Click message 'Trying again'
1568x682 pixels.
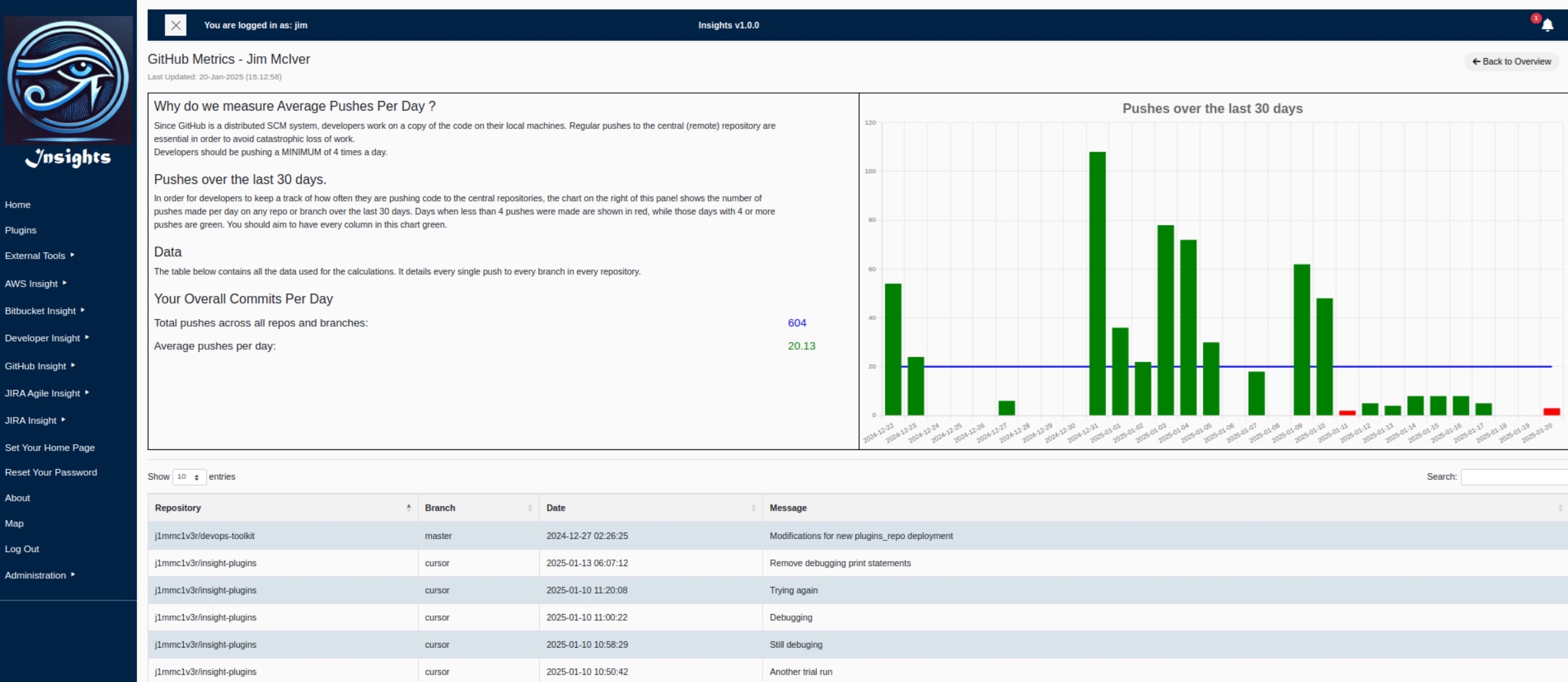pyautogui.click(x=794, y=590)
